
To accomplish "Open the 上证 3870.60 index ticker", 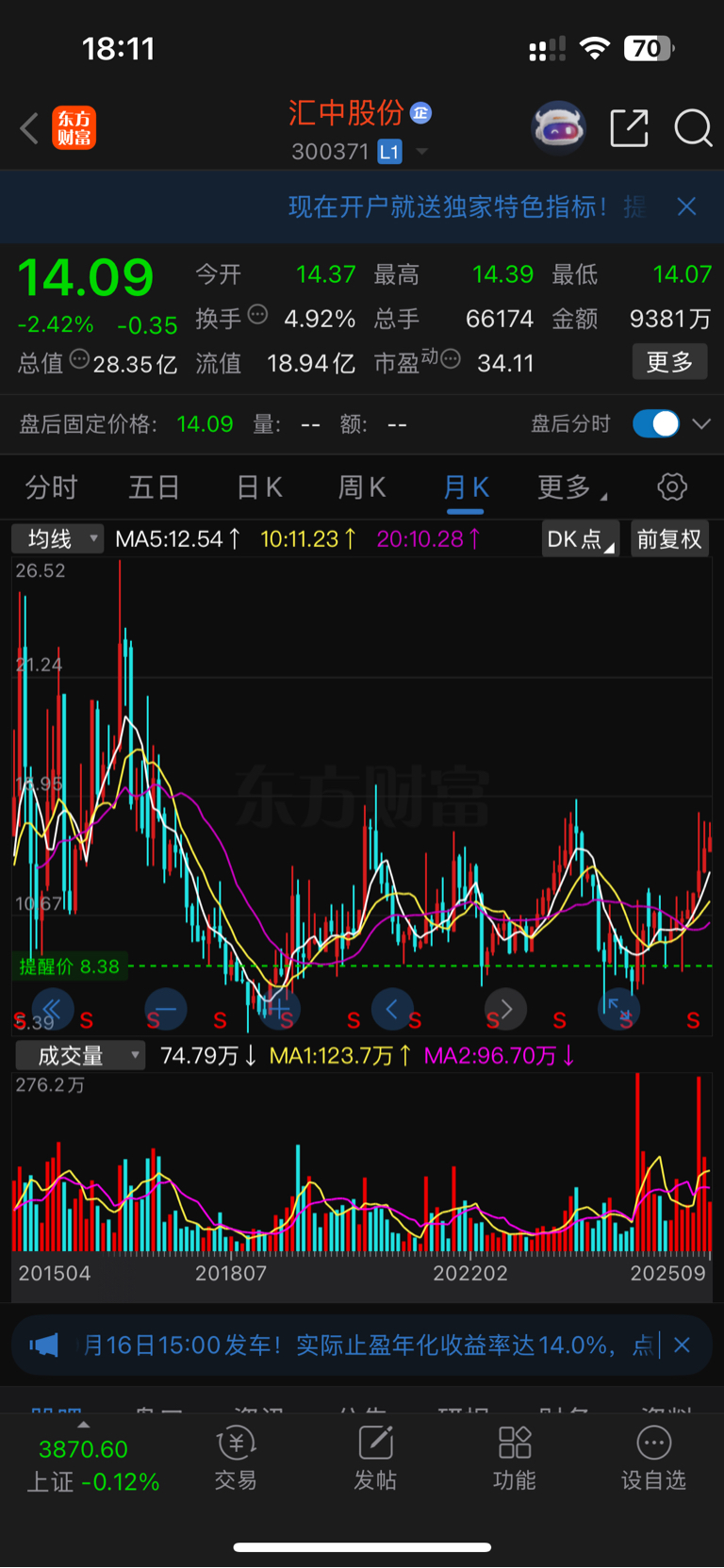I will tap(92, 1465).
